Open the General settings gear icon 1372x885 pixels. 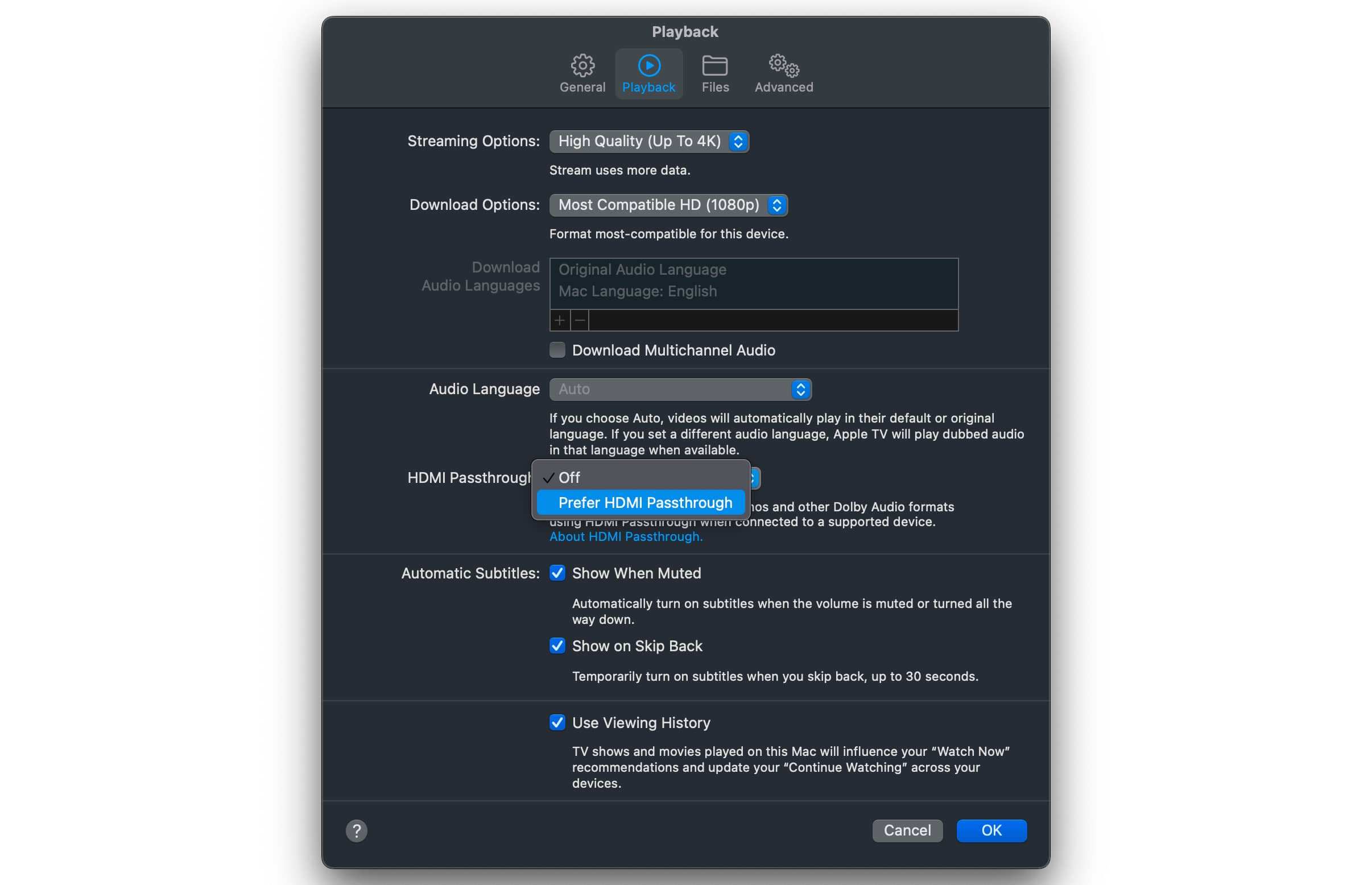(582, 66)
